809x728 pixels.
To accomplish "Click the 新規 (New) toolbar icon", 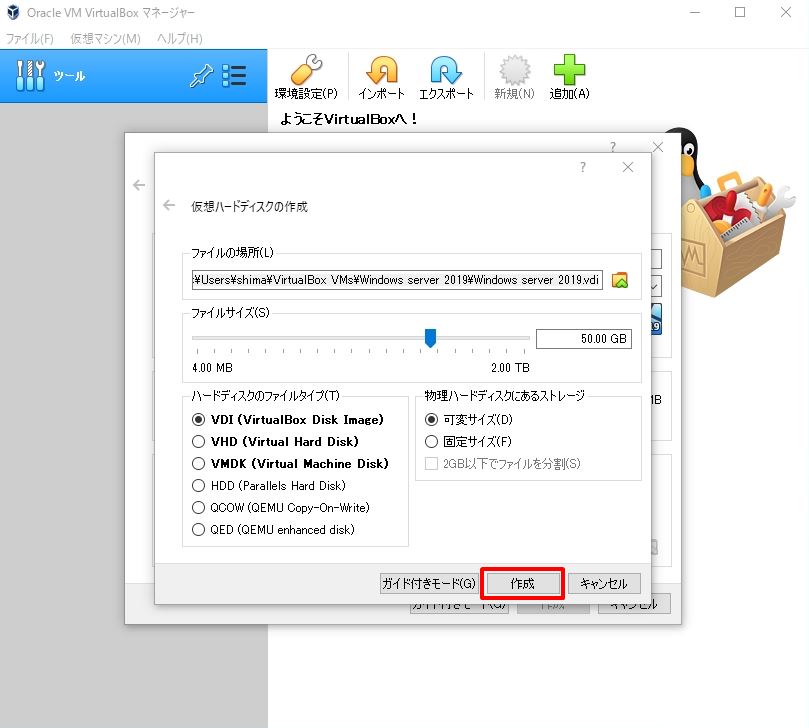I will click(x=514, y=70).
